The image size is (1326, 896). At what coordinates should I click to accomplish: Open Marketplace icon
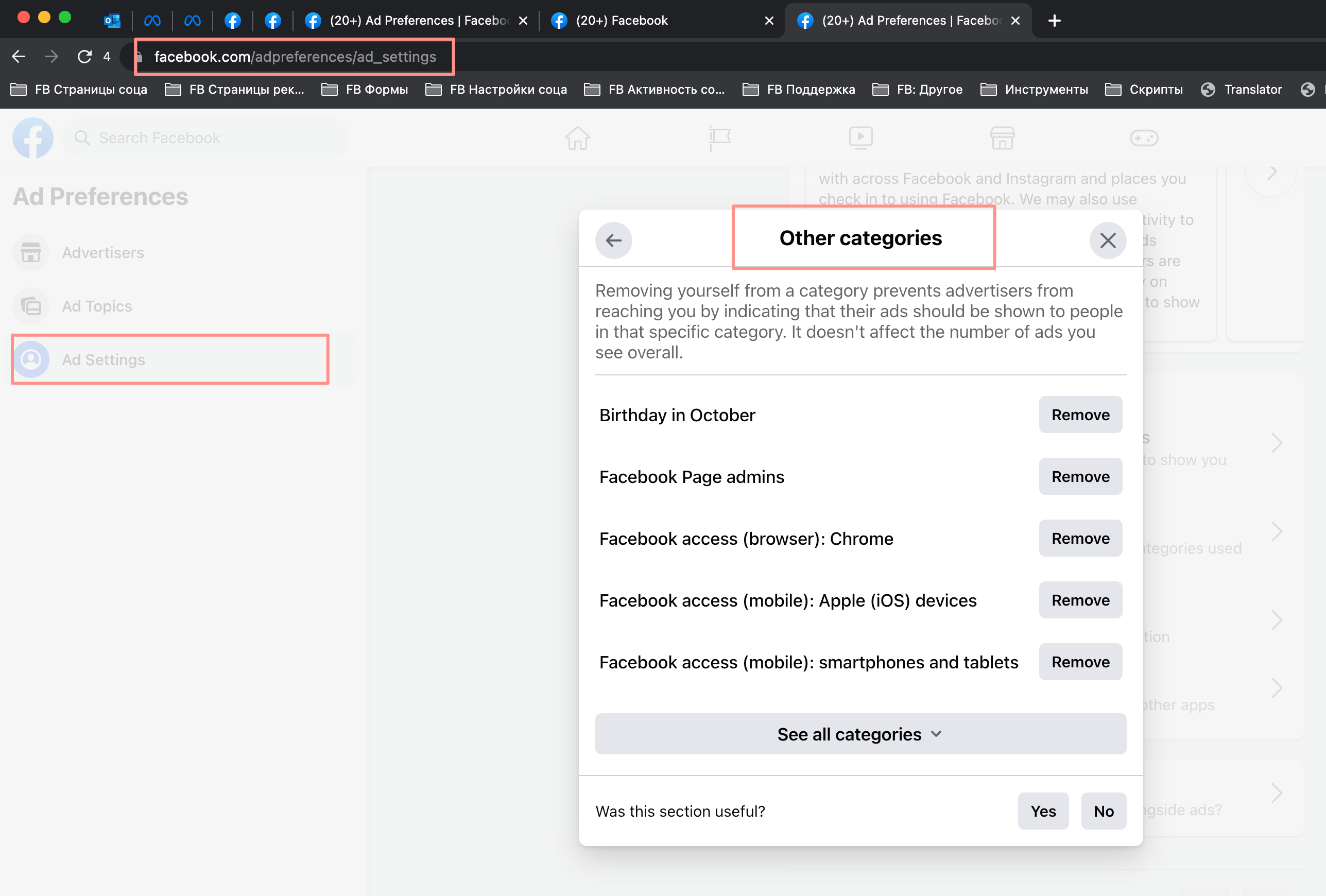click(1002, 137)
